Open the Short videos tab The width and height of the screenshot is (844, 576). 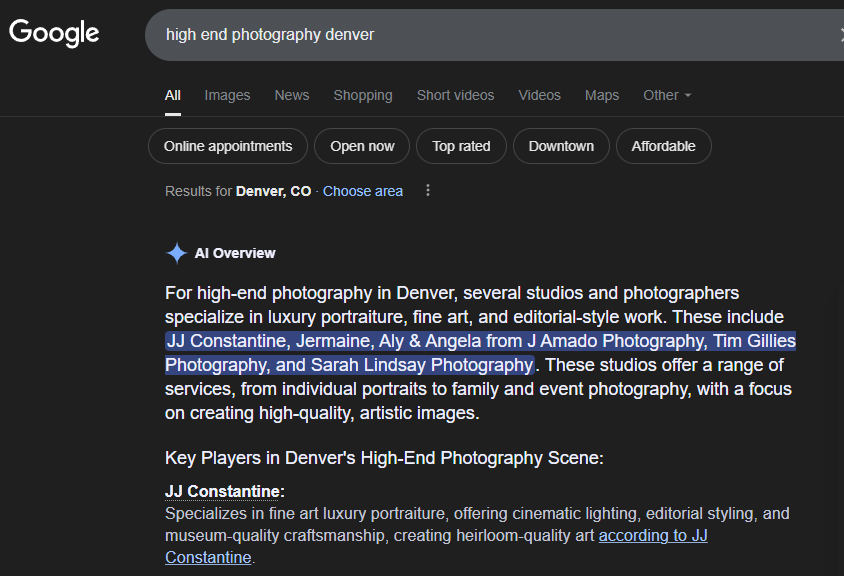[455, 95]
